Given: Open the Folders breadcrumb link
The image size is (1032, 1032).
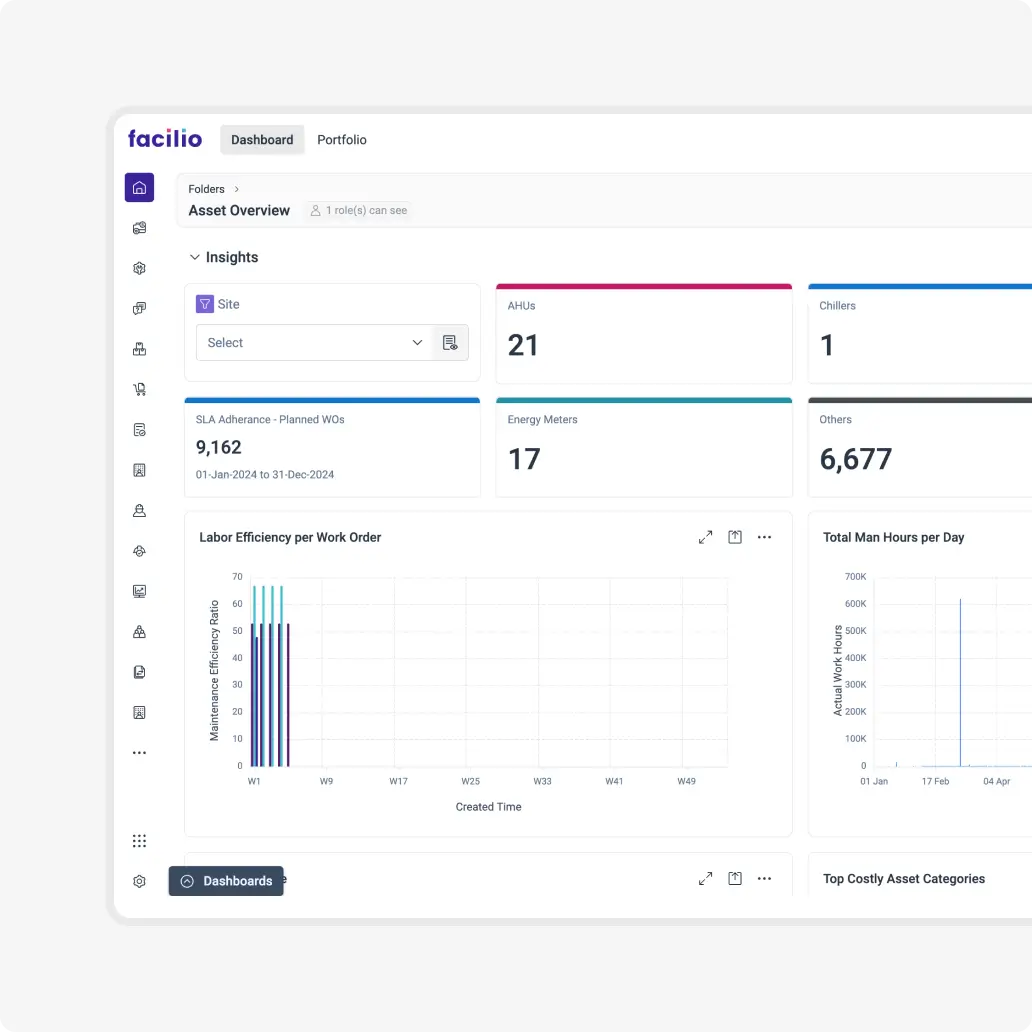Looking at the screenshot, I should 205,189.
